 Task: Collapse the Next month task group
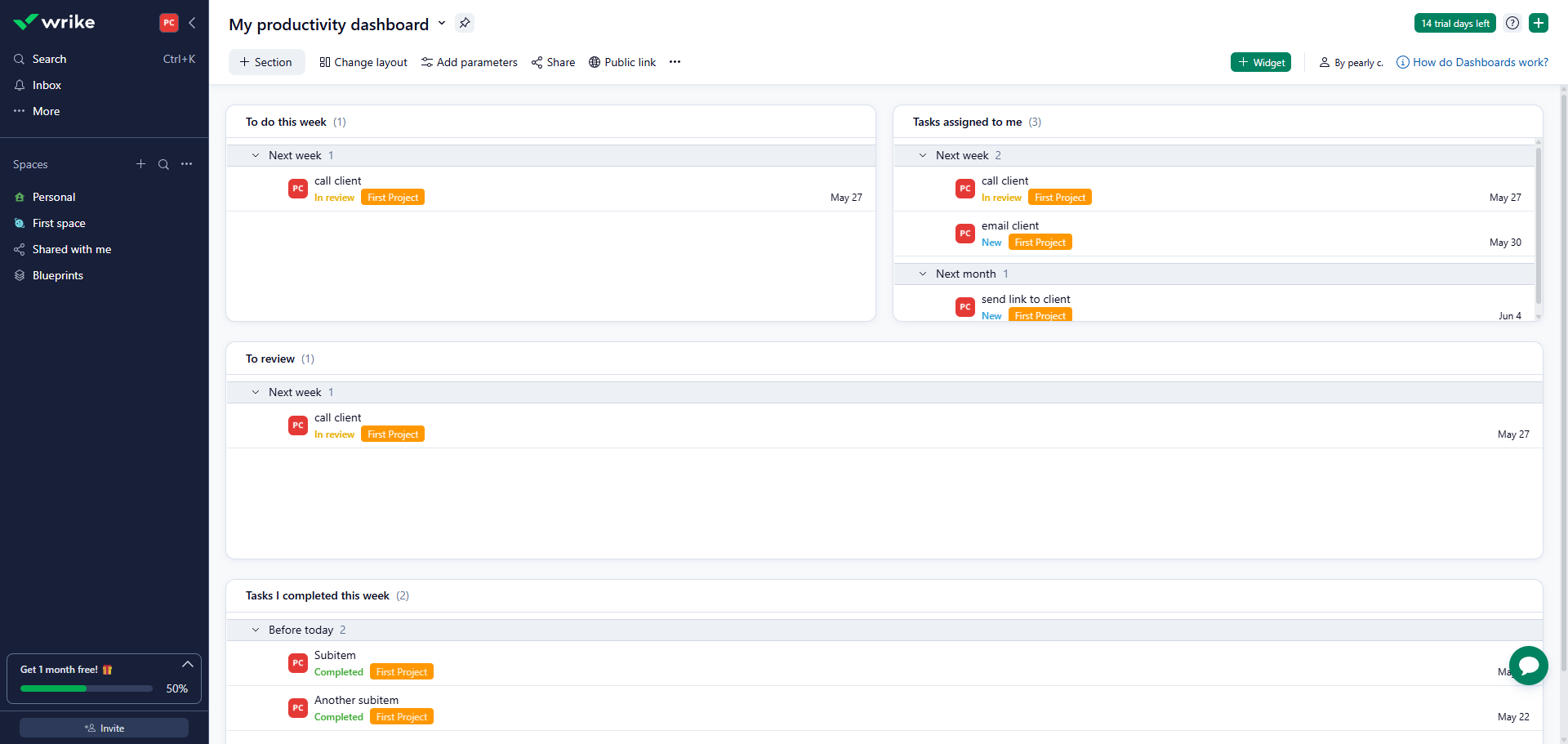(x=923, y=274)
